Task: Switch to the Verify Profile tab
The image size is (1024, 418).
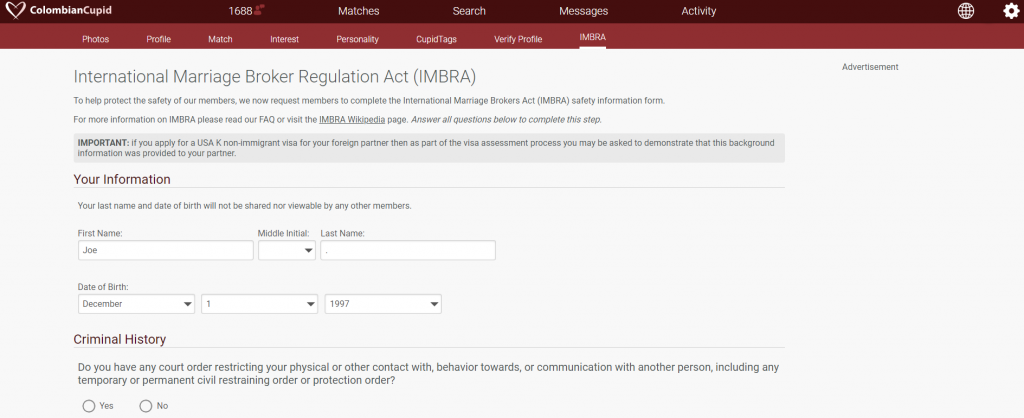Action: coord(518,39)
